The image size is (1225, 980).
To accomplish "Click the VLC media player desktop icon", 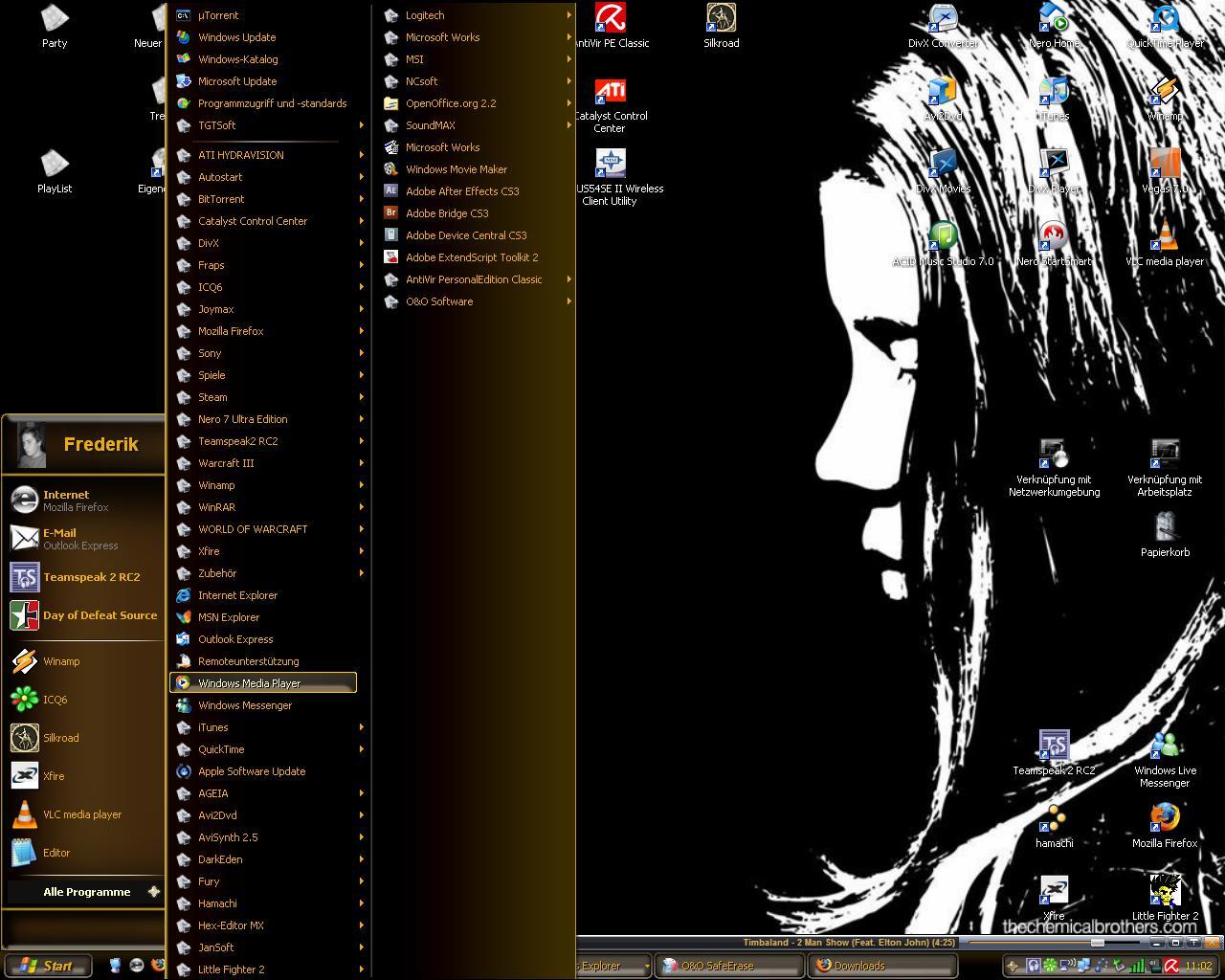I will point(1165,237).
